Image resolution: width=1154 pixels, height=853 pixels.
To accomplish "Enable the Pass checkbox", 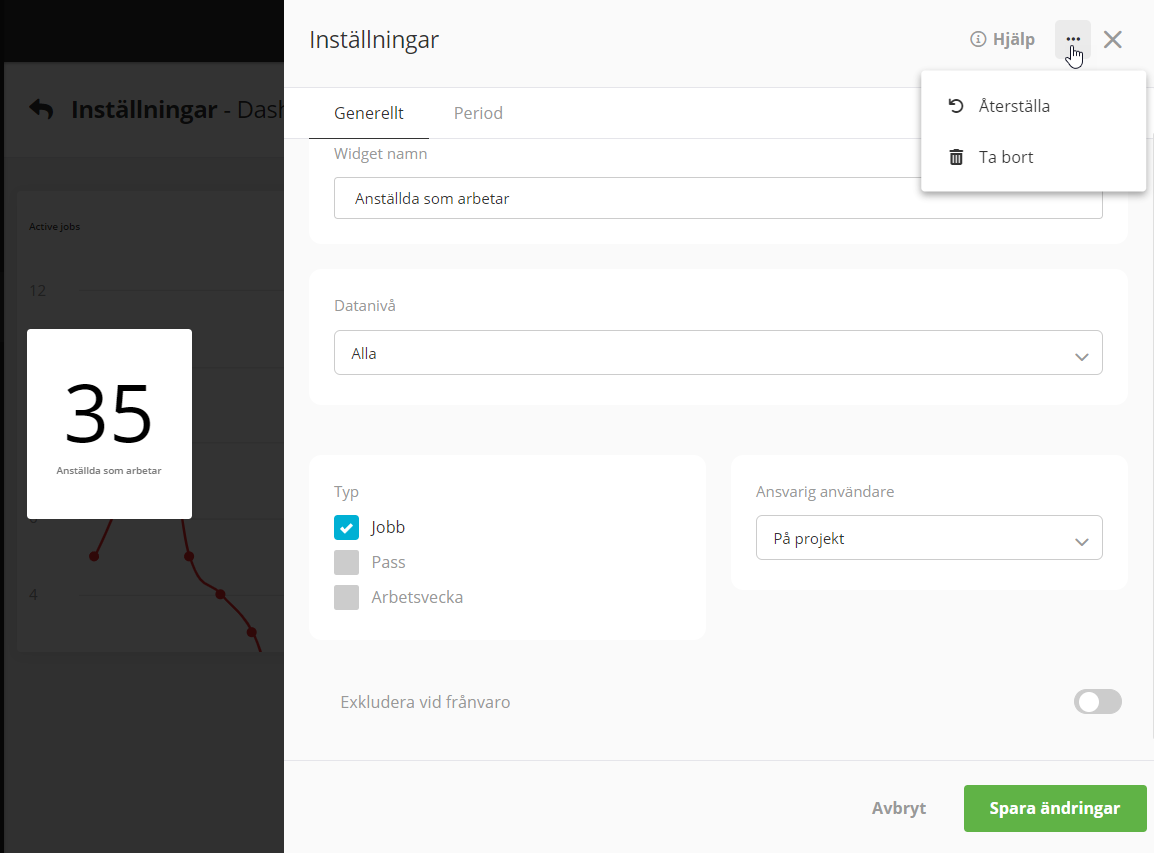I will (346, 562).
